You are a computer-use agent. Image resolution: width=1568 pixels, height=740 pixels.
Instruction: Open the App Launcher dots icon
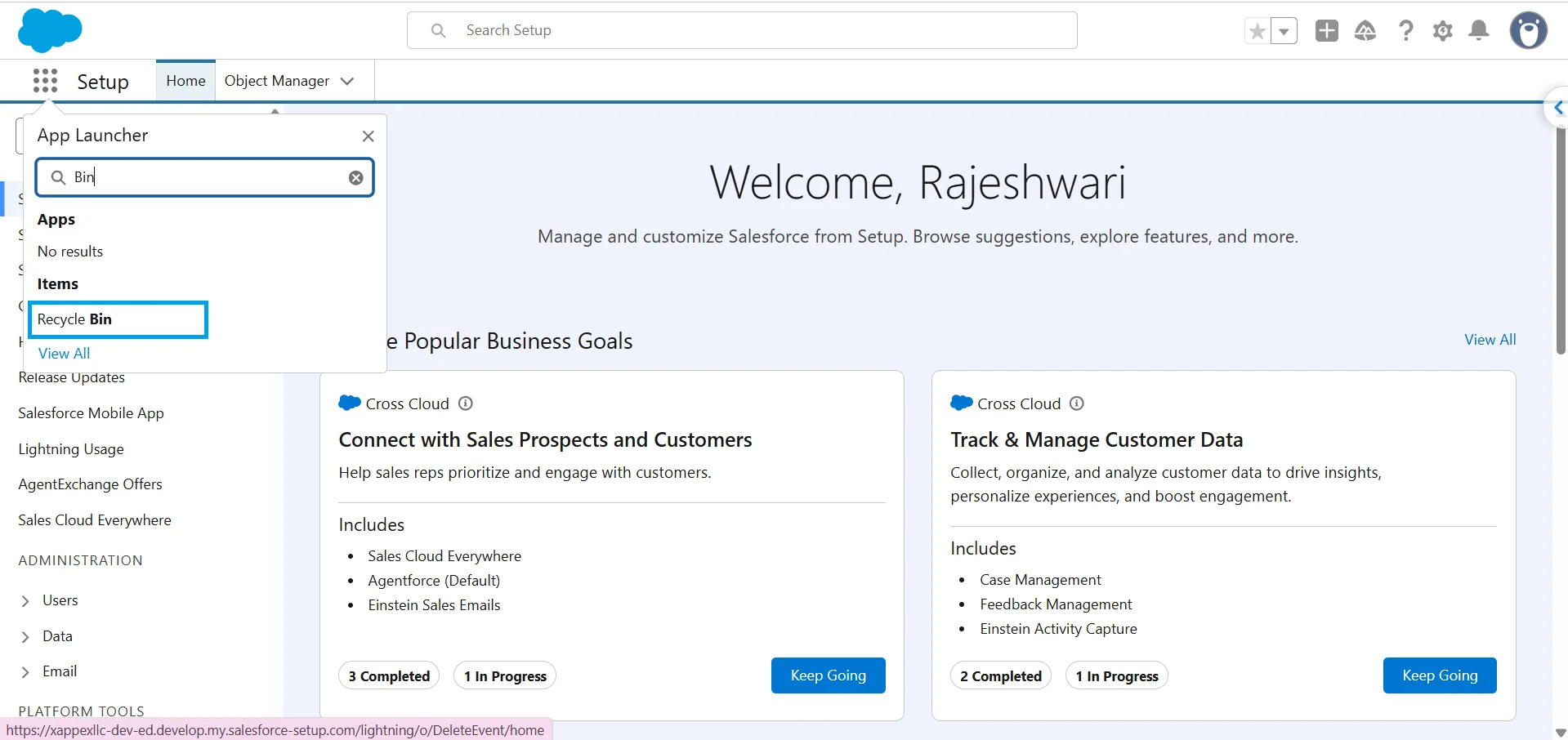pos(45,81)
